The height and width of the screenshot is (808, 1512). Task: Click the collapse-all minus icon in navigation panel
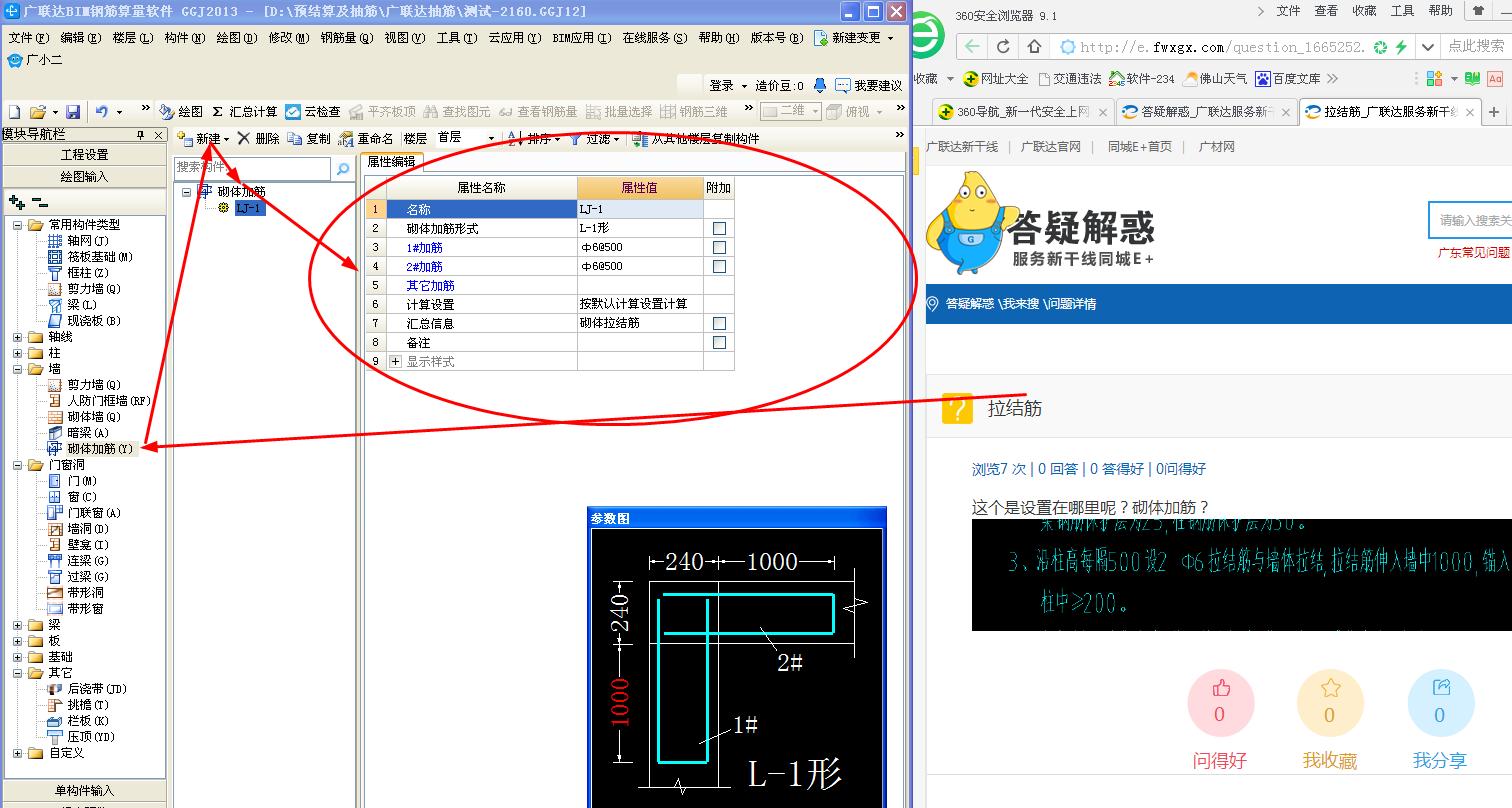[40, 202]
